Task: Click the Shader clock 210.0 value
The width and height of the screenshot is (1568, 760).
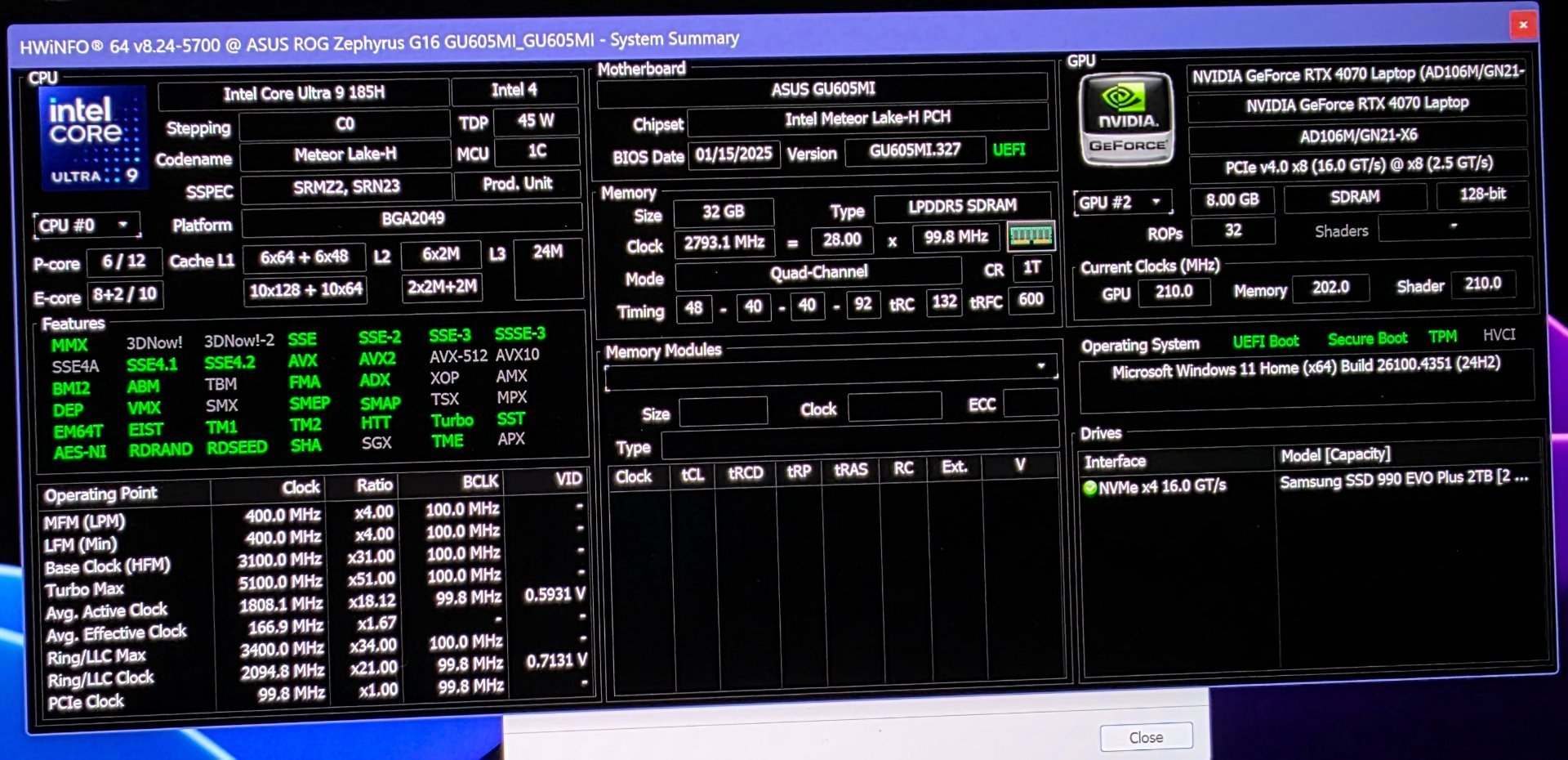Action: point(1482,284)
